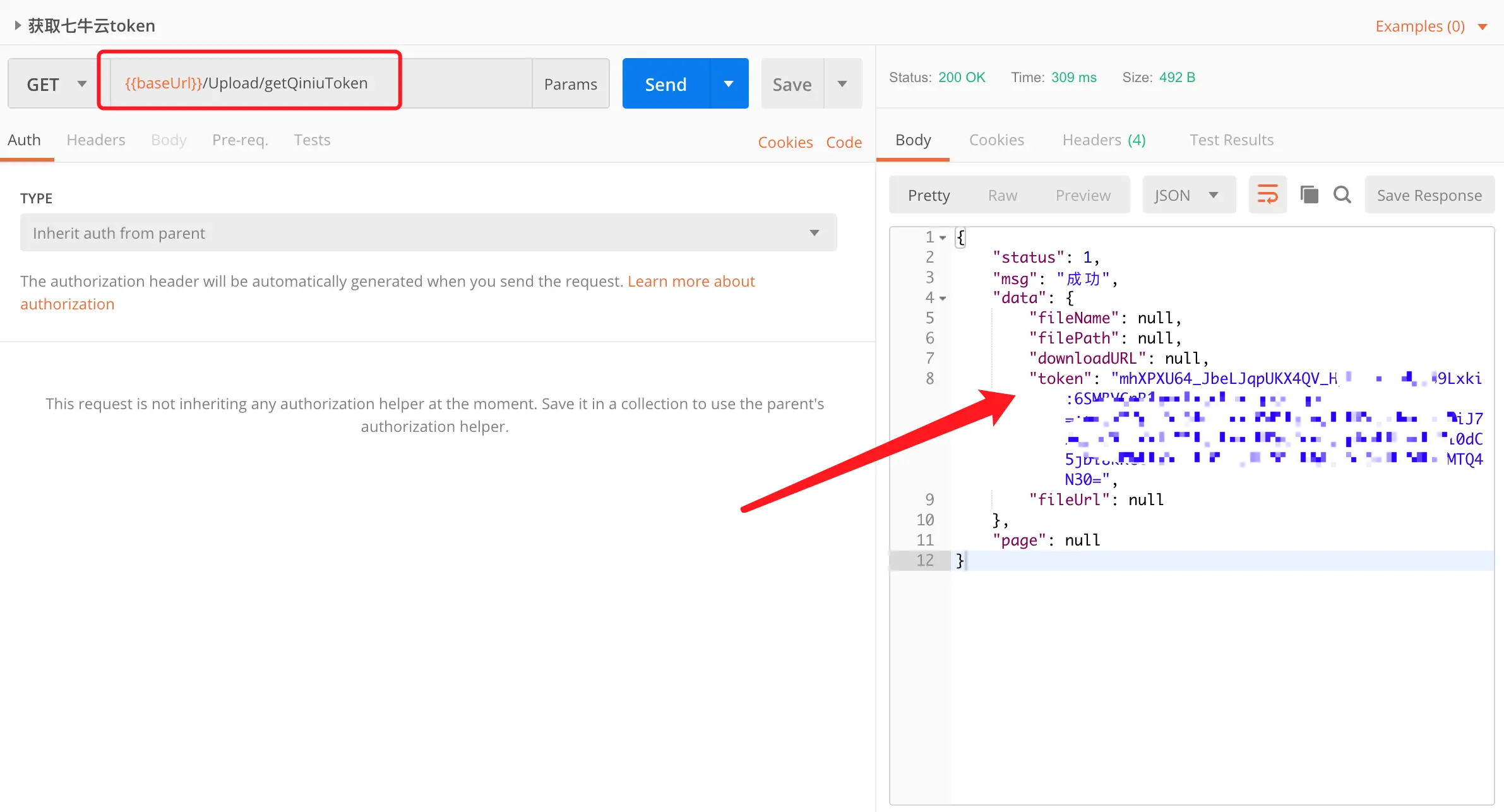Open the Save options dropdown arrow
Image resolution: width=1504 pixels, height=812 pixels.
click(842, 84)
